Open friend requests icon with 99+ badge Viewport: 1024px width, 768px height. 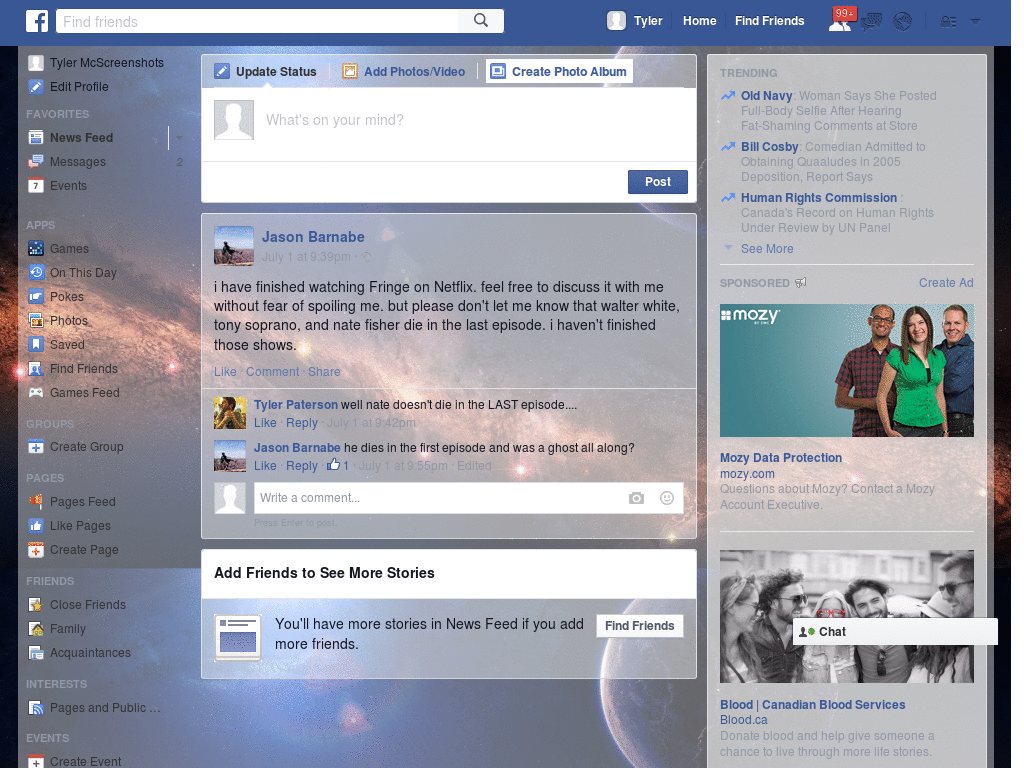click(840, 21)
